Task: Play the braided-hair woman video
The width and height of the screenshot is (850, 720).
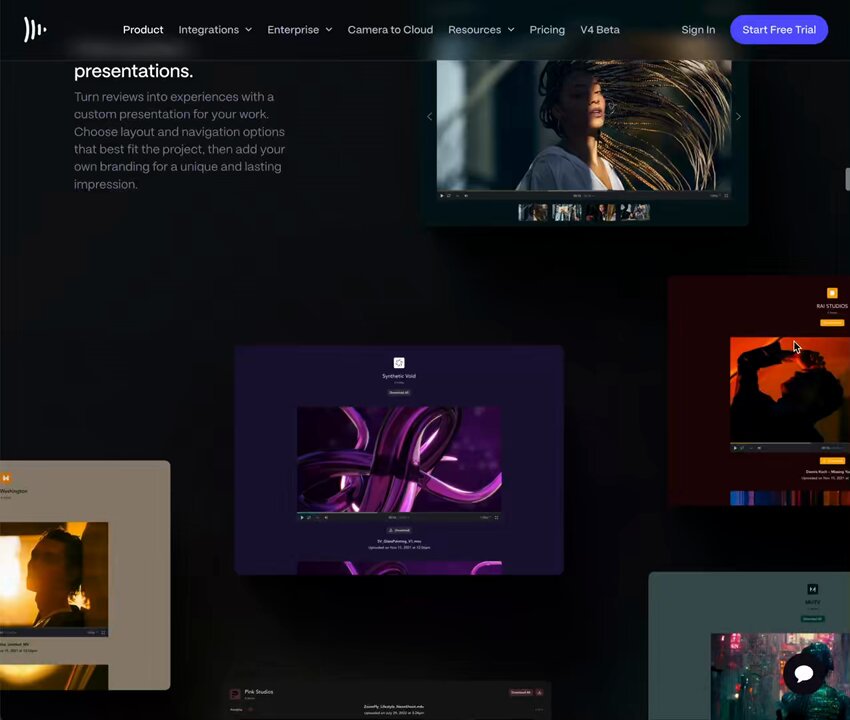Action: click(442, 196)
